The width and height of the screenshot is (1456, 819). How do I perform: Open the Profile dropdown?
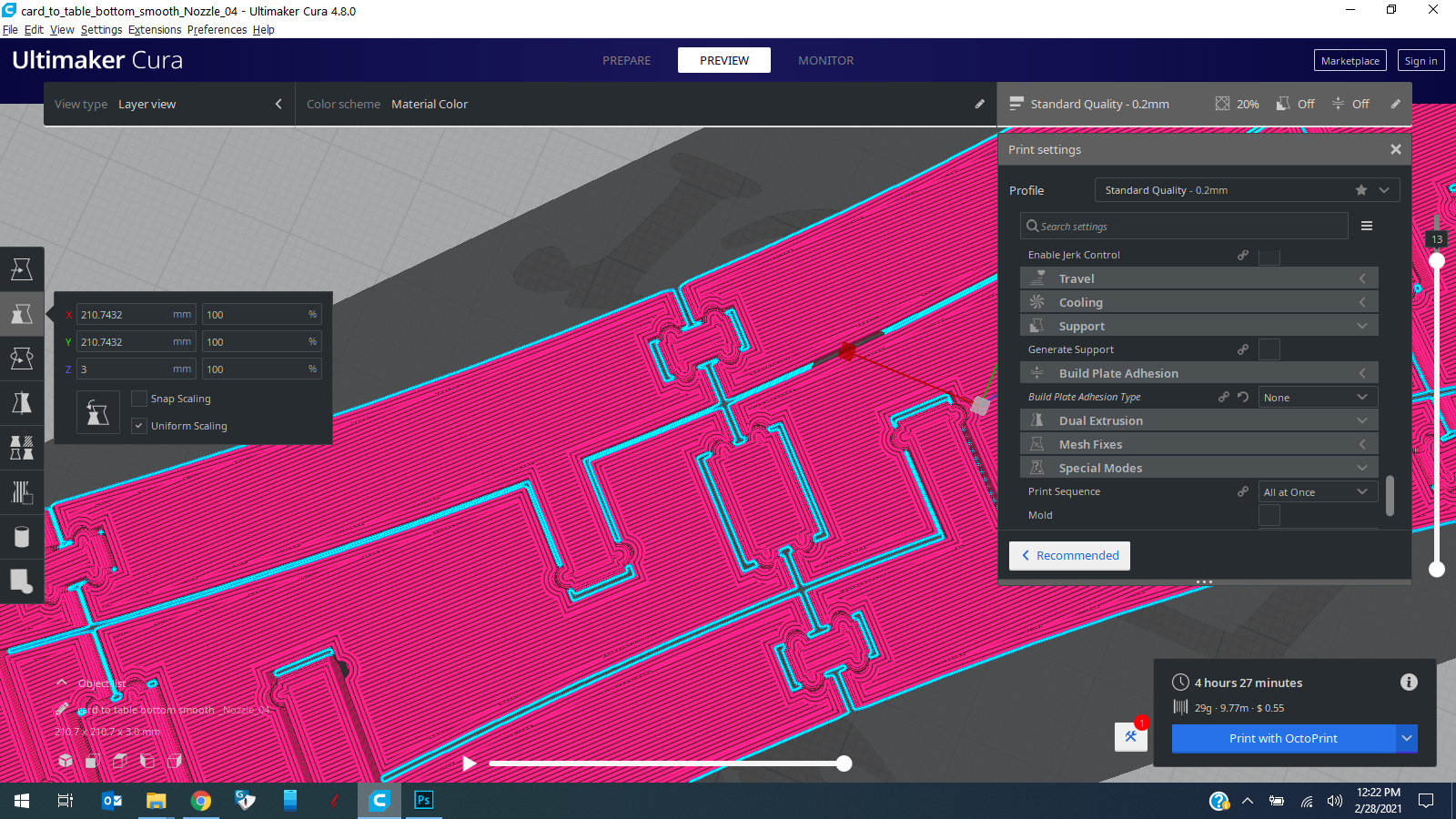1247,190
